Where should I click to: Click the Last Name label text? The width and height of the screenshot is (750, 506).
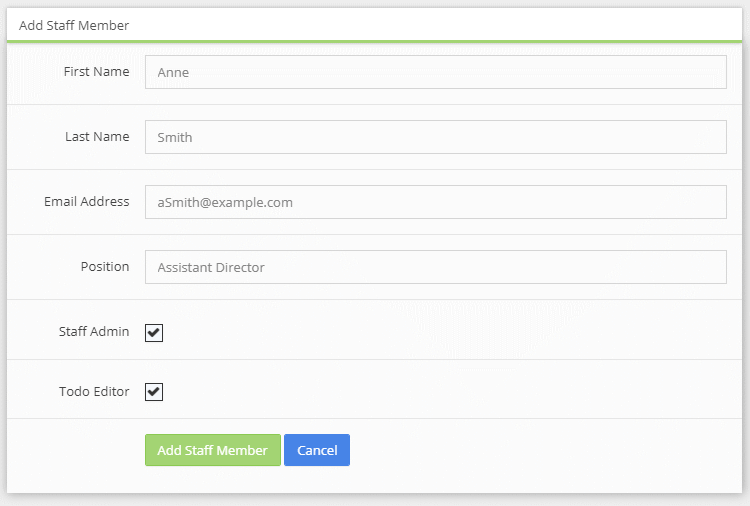click(x=97, y=137)
